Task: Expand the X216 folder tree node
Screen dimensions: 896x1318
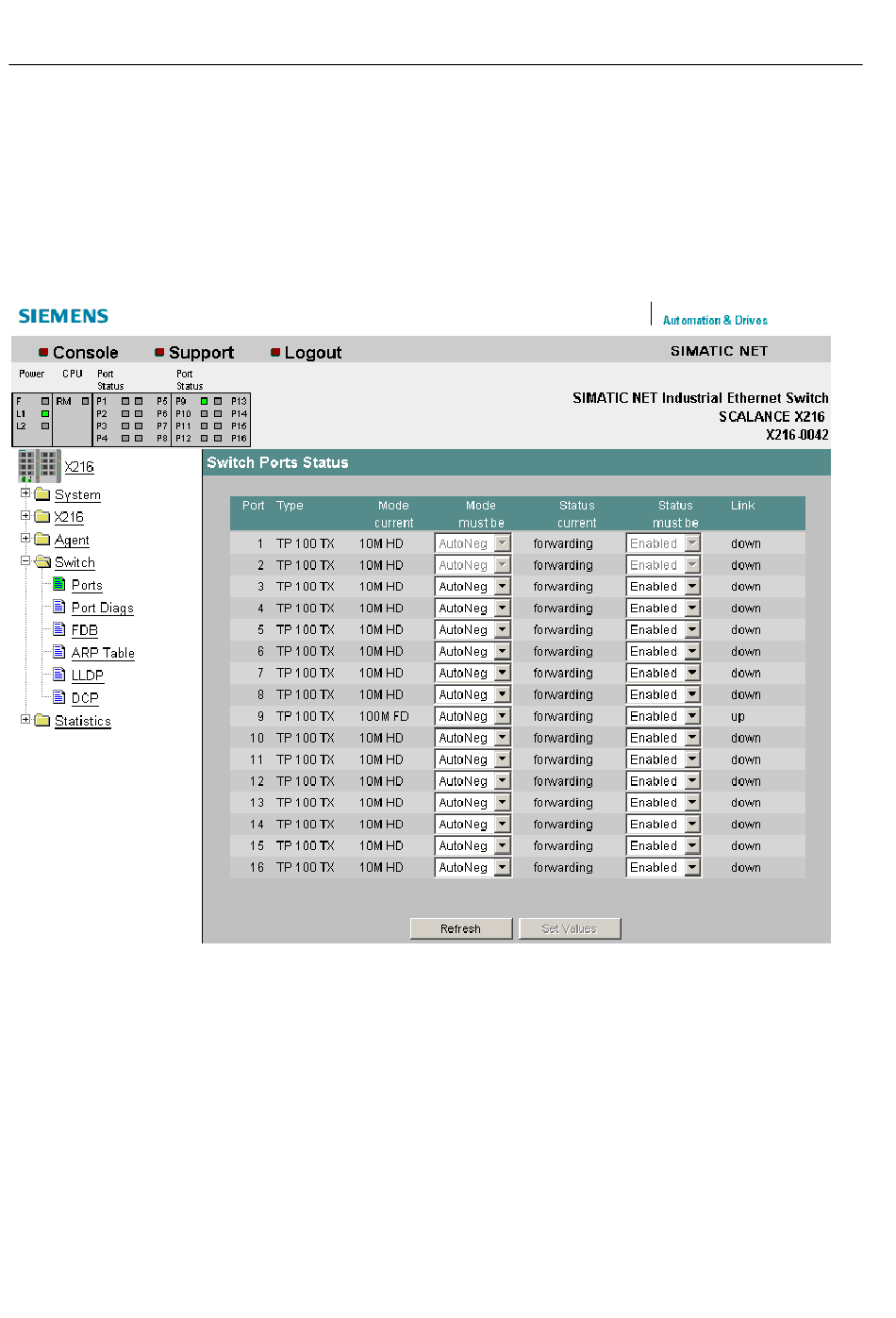Action: click(25, 515)
